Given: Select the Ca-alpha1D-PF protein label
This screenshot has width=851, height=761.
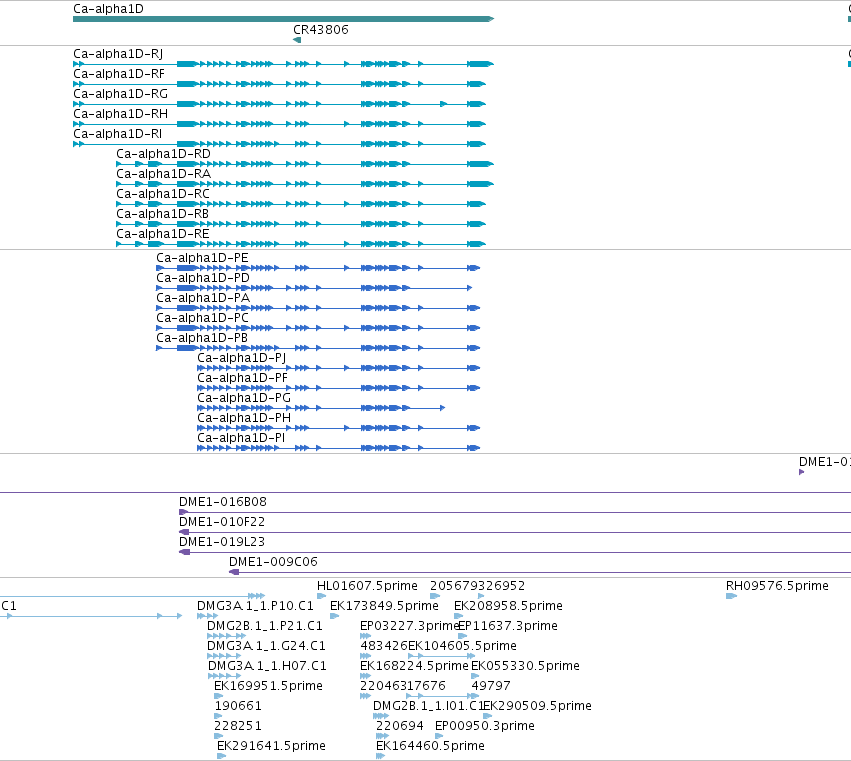Looking at the screenshot, I should [242, 378].
